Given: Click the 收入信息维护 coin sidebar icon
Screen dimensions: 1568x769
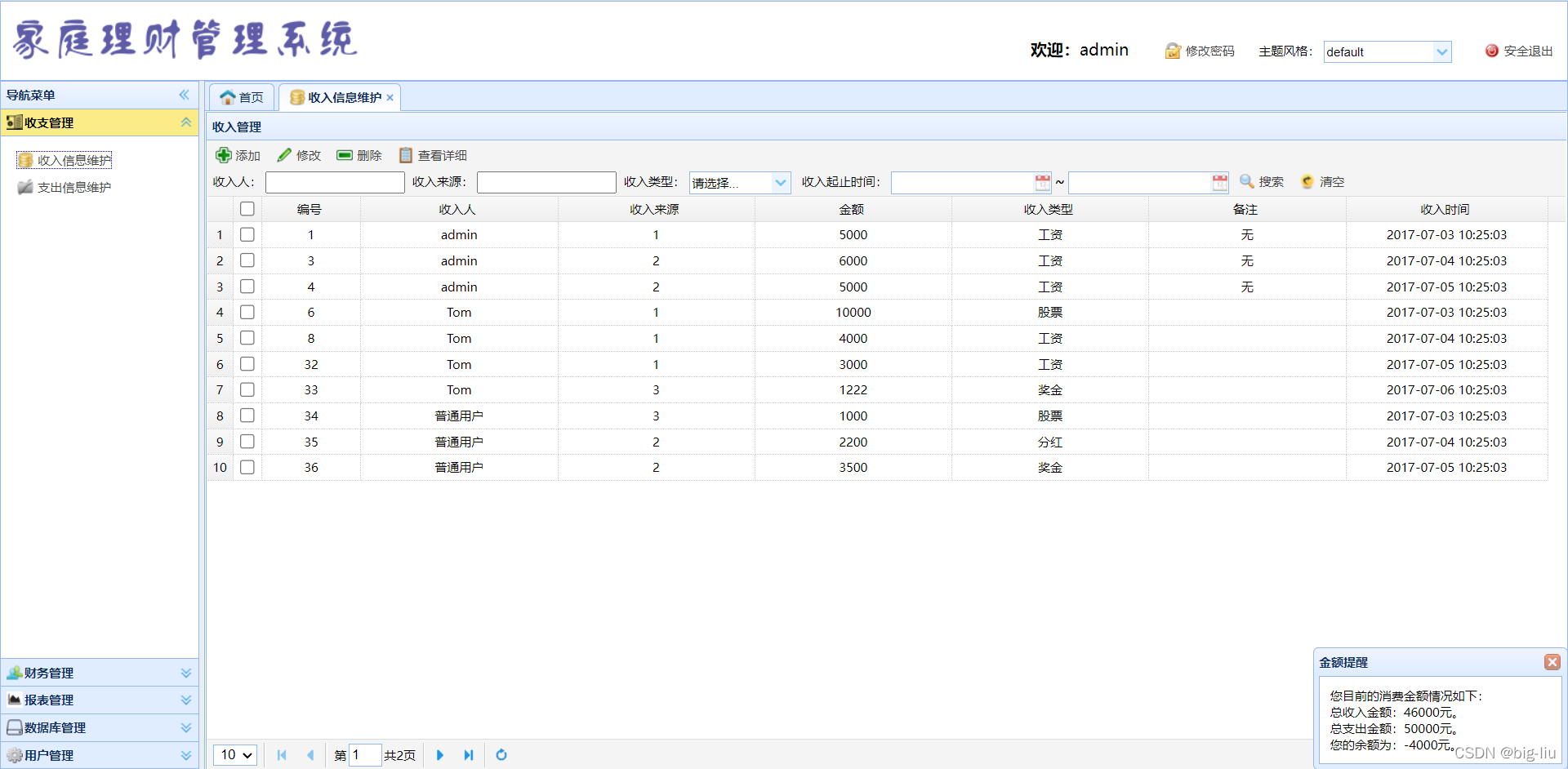Looking at the screenshot, I should click(25, 160).
